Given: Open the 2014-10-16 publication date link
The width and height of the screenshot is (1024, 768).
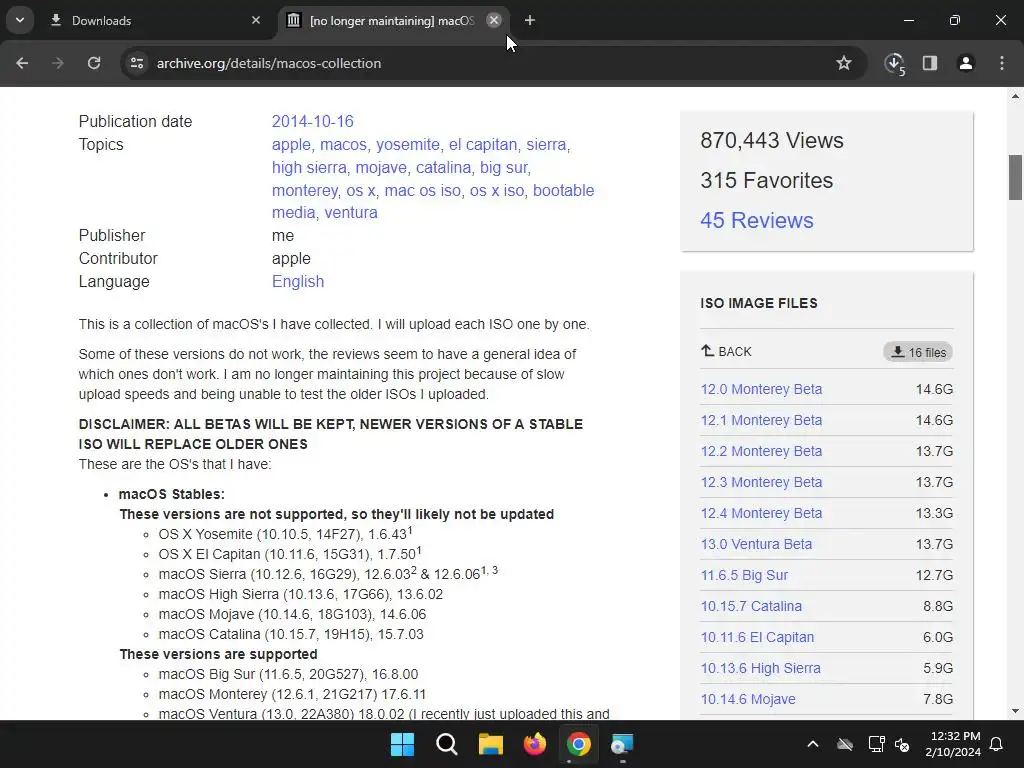Looking at the screenshot, I should click(x=312, y=121).
